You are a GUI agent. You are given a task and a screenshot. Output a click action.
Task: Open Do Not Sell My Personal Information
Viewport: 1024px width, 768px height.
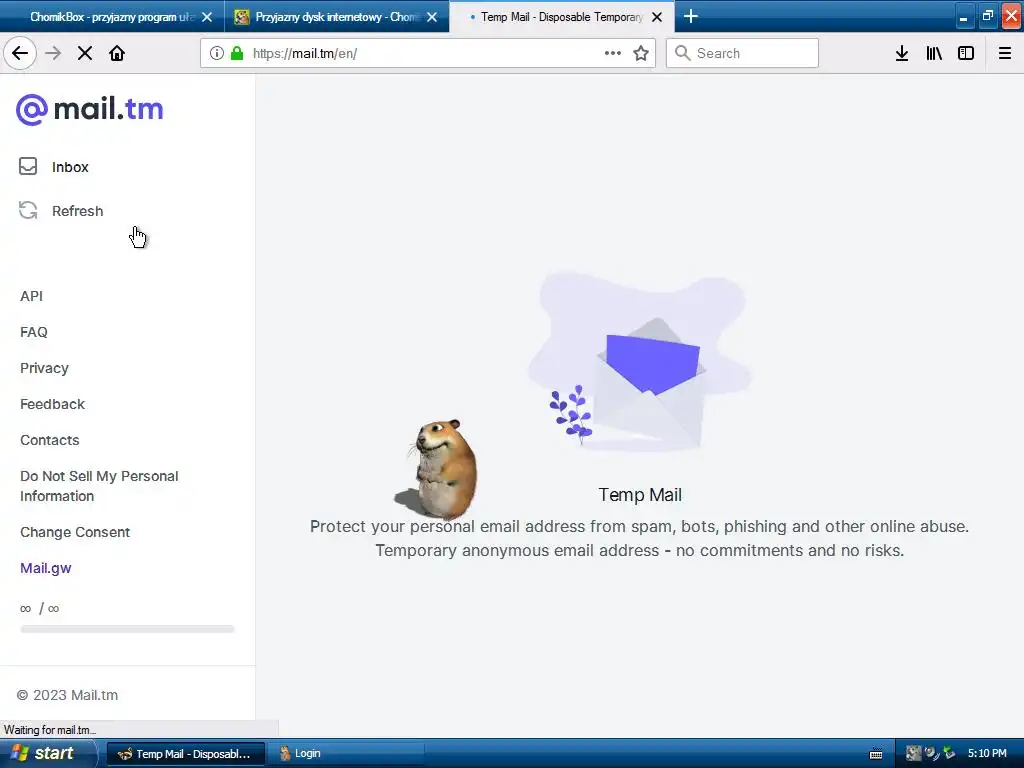coord(99,486)
